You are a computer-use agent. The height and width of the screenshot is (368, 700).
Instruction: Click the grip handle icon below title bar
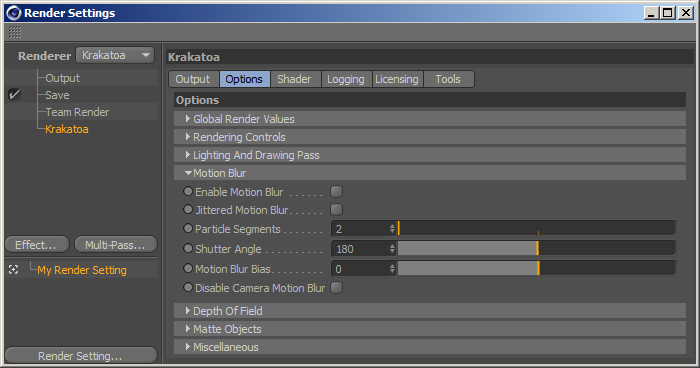[15, 32]
